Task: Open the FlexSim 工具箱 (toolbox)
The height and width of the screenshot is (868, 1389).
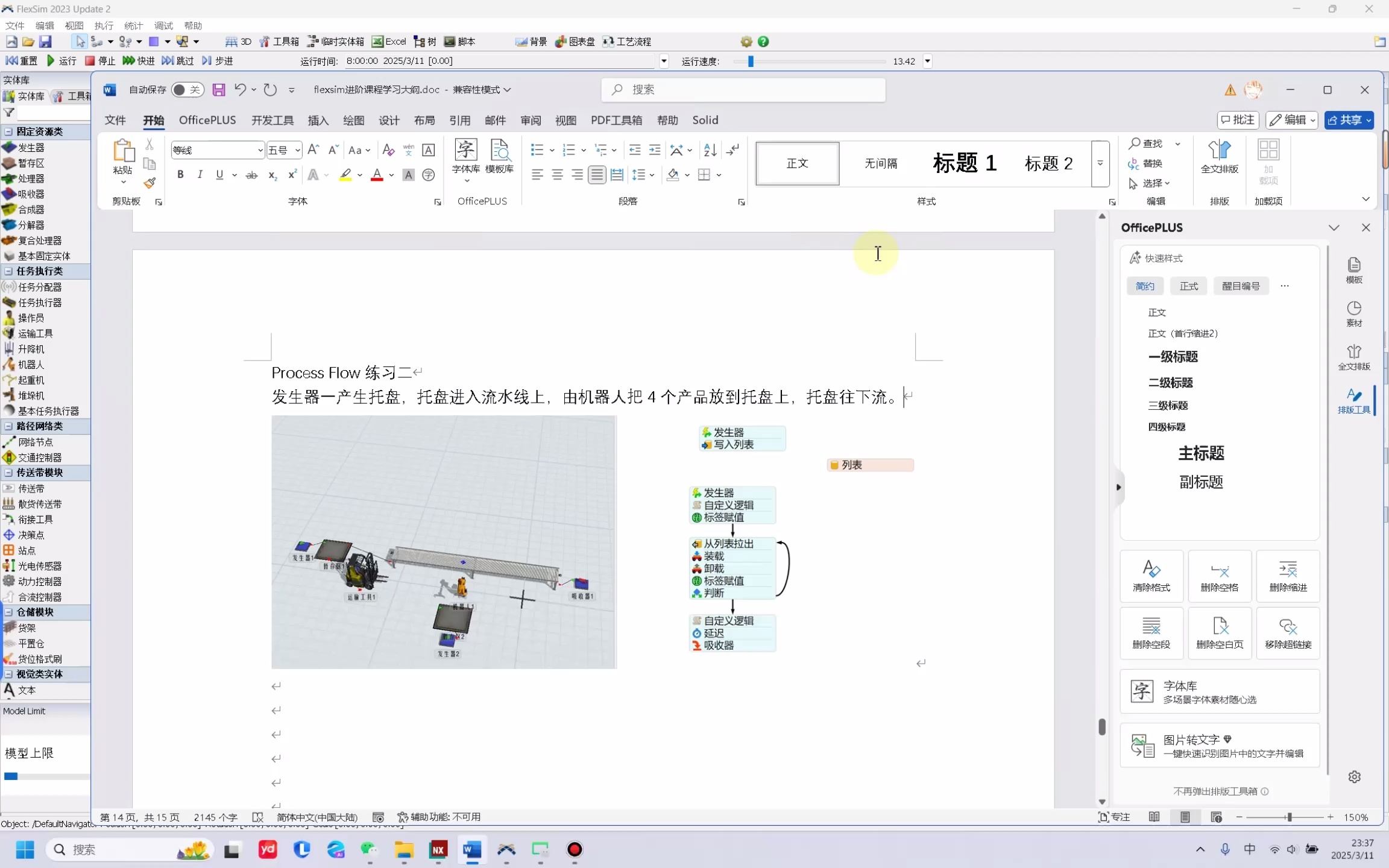Action: [x=277, y=41]
